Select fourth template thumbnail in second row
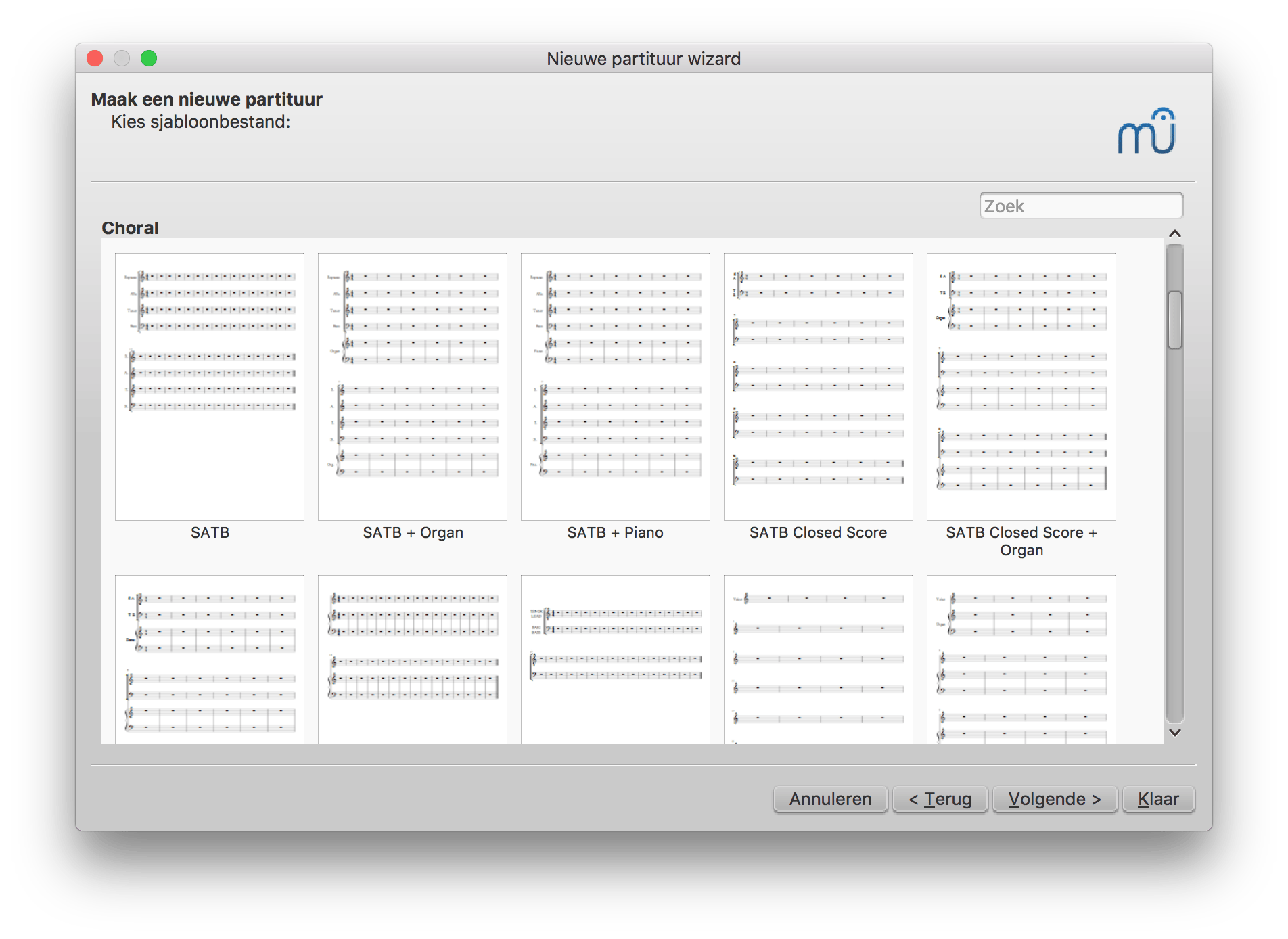 819,660
